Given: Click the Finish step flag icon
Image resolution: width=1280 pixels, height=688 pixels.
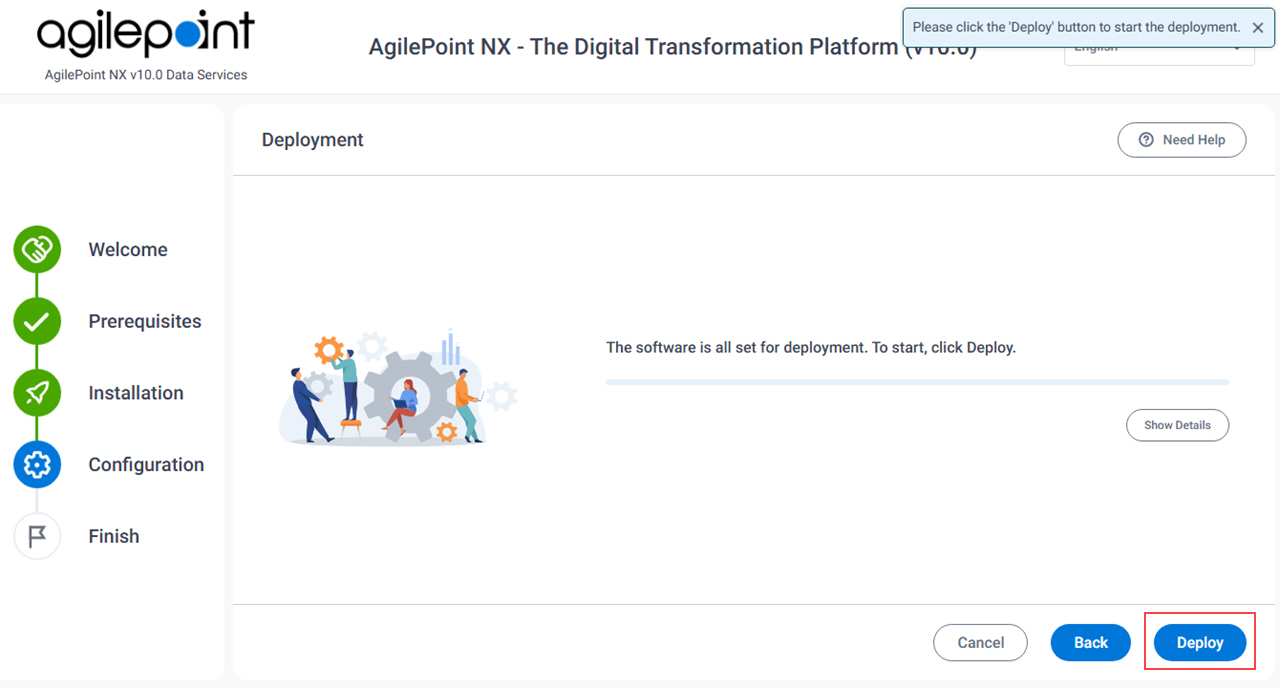Looking at the screenshot, I should pyautogui.click(x=37, y=537).
